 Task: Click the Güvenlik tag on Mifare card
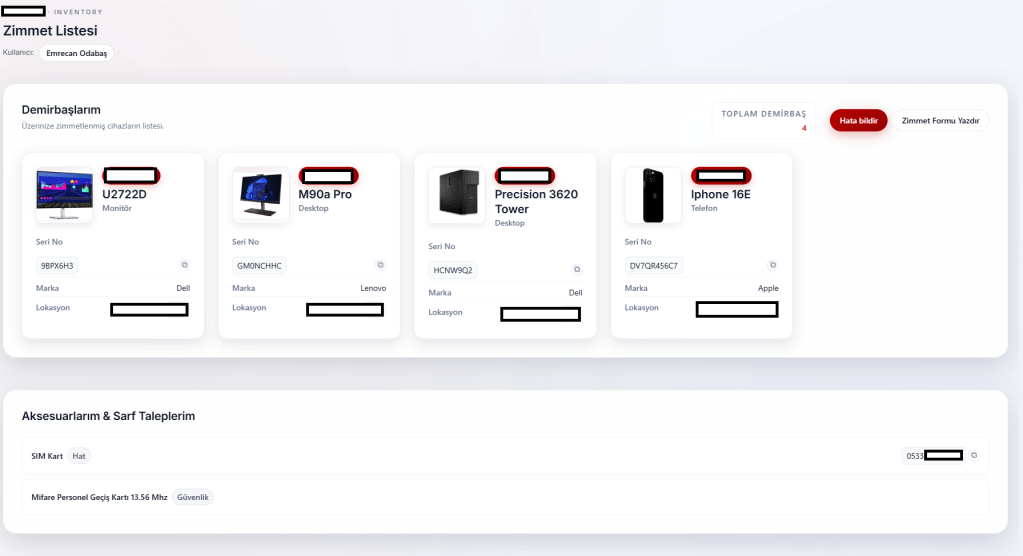(193, 497)
